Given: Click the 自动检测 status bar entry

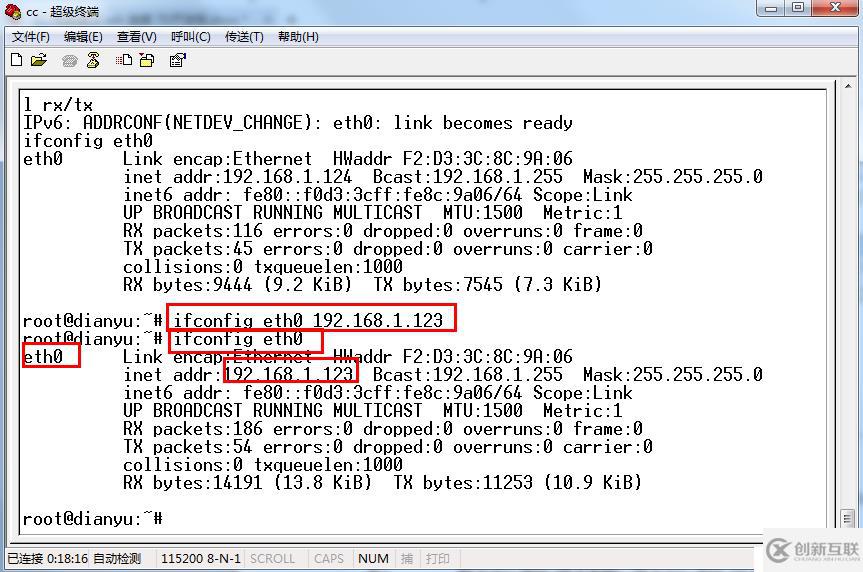Looking at the screenshot, I should pyautogui.click(x=117, y=559).
